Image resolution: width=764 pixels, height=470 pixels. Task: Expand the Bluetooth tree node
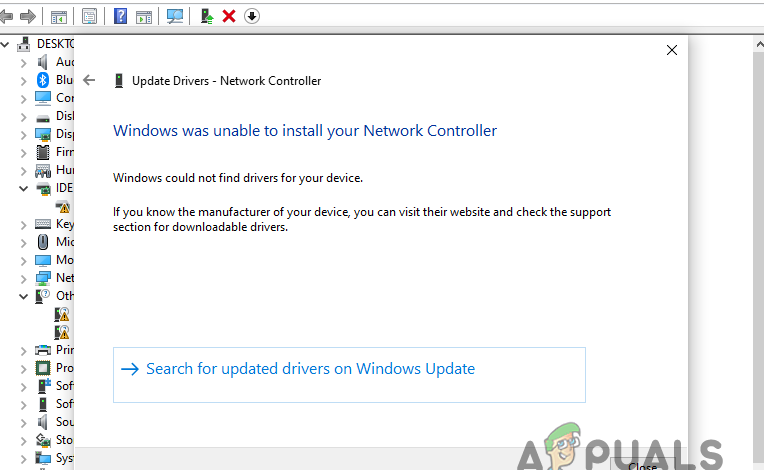coord(23,80)
